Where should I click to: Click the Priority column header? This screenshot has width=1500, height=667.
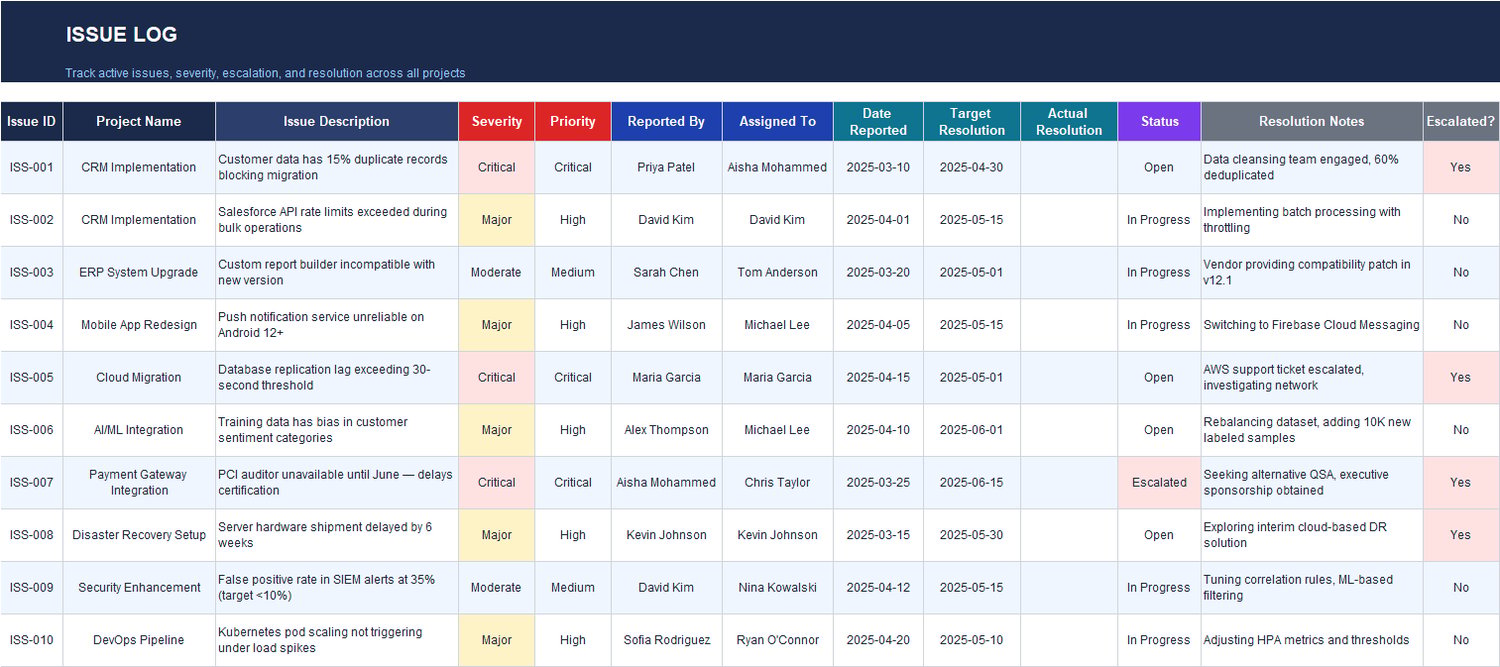[573, 121]
